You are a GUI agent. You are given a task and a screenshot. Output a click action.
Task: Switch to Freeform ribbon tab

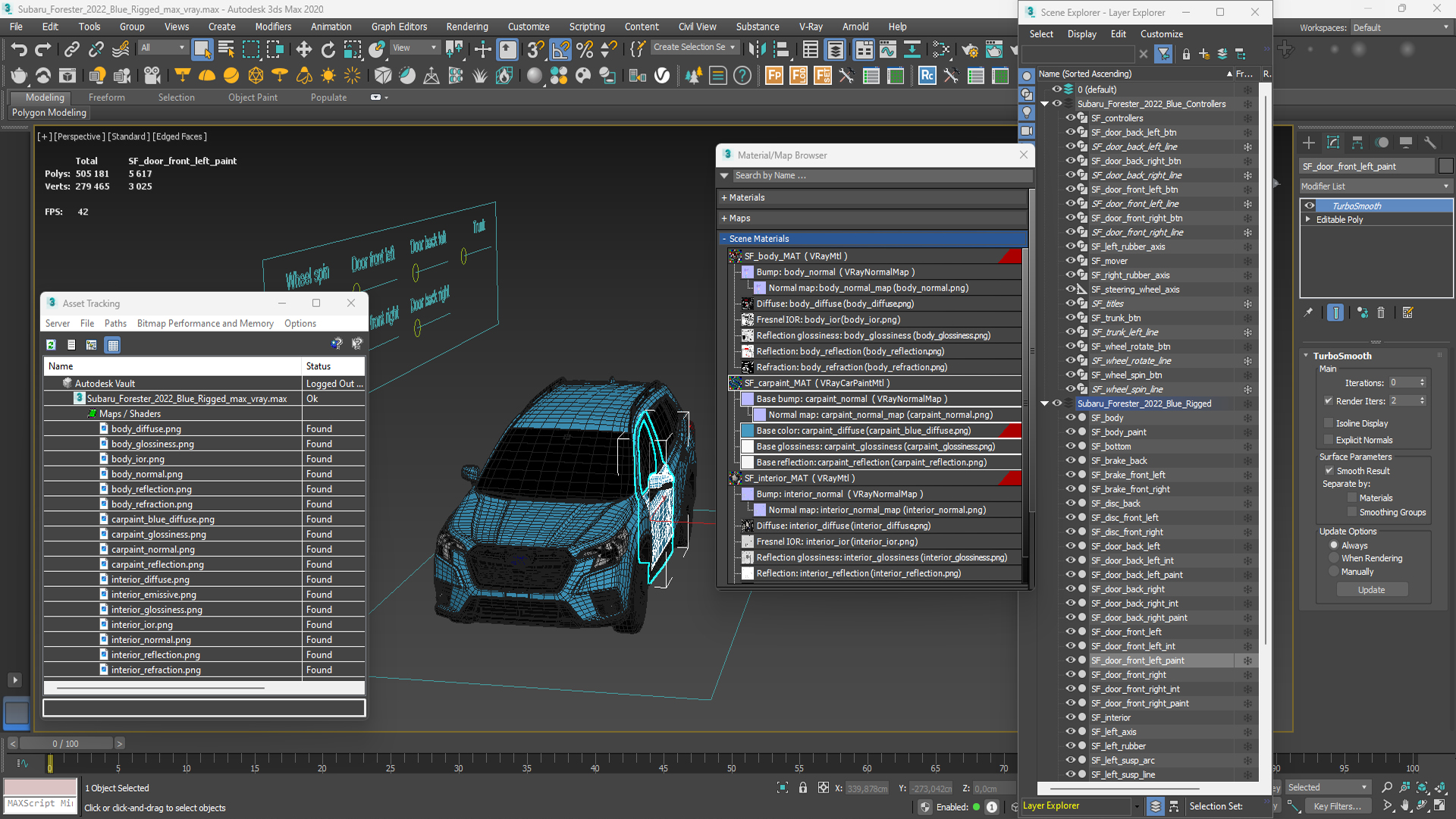click(x=106, y=97)
